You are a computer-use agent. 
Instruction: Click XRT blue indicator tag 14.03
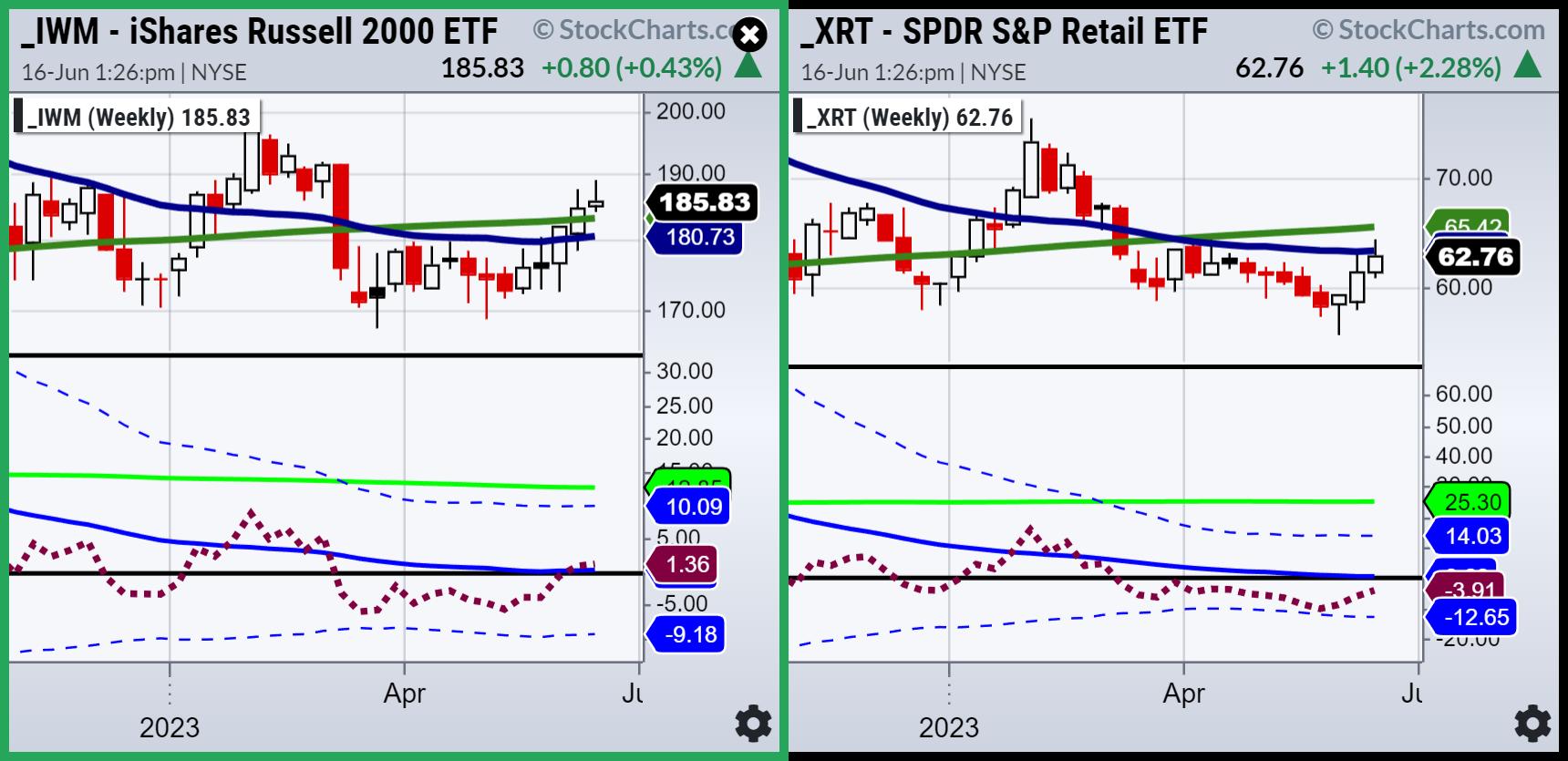coord(1467,536)
